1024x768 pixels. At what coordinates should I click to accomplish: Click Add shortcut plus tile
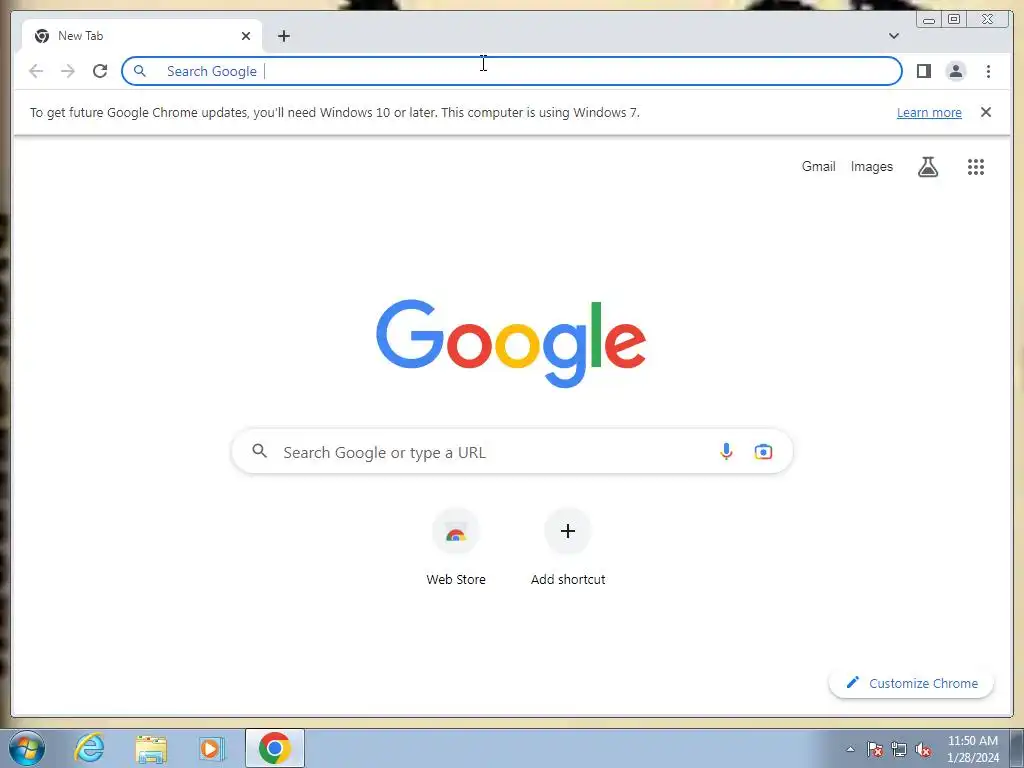(568, 531)
